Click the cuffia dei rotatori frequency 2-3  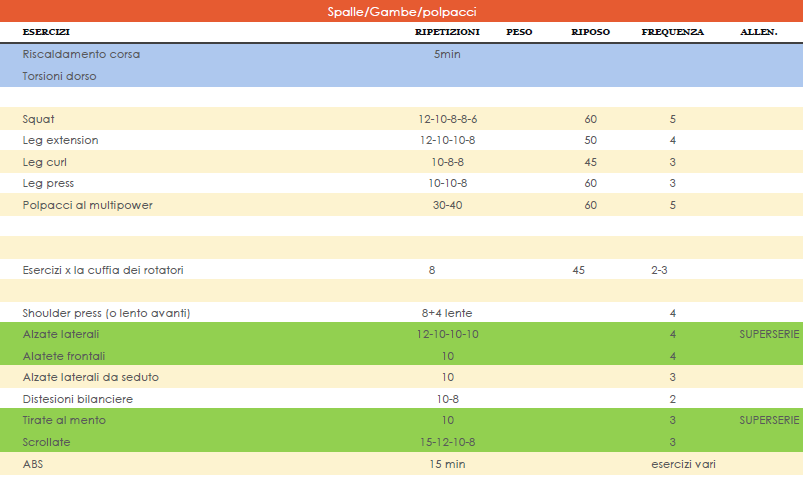coord(659,270)
